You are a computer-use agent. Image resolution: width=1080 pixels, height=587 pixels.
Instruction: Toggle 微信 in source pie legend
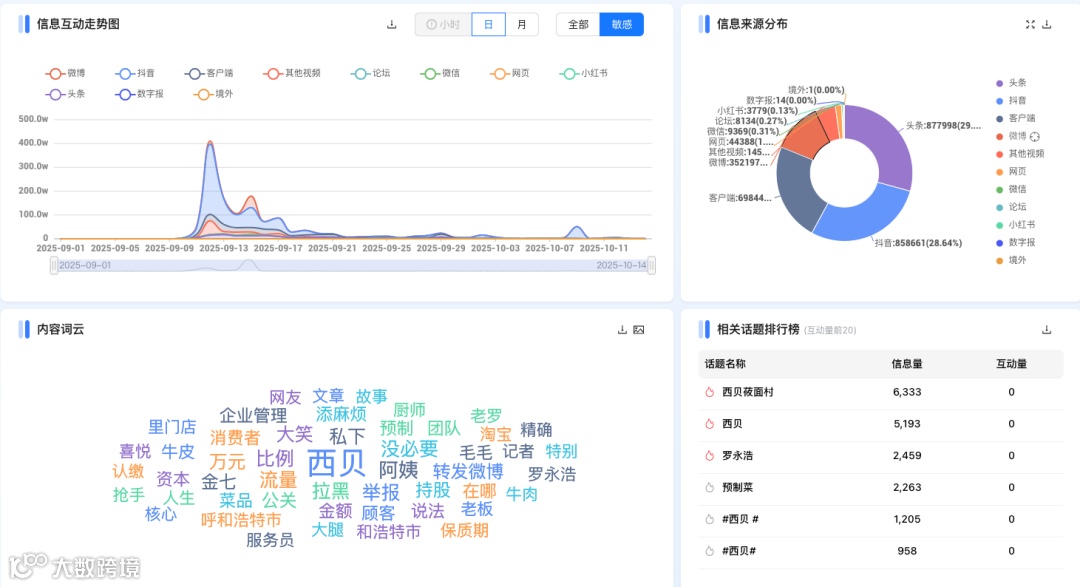[x=1011, y=189]
